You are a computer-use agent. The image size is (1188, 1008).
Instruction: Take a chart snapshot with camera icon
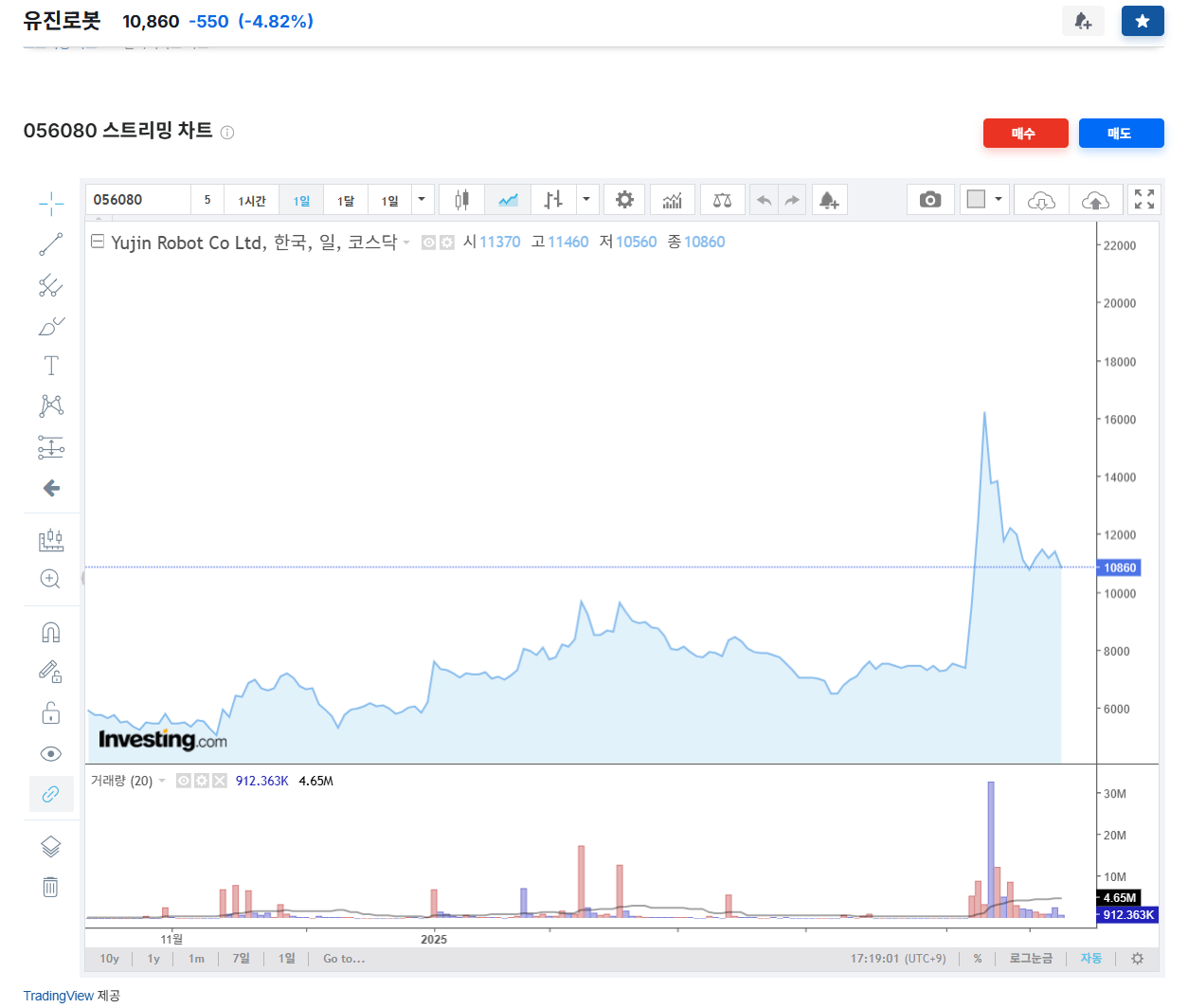pyautogui.click(x=930, y=200)
